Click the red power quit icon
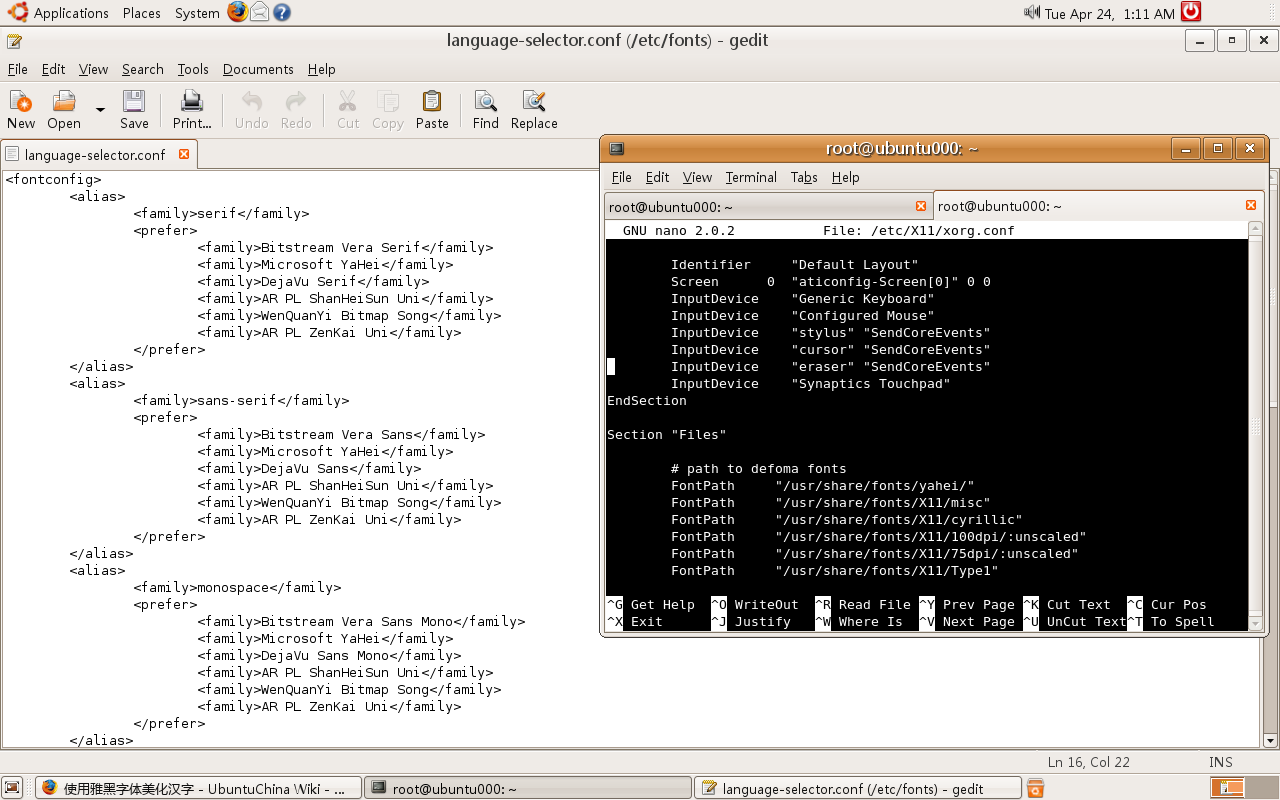The image size is (1280, 800). tap(1191, 12)
